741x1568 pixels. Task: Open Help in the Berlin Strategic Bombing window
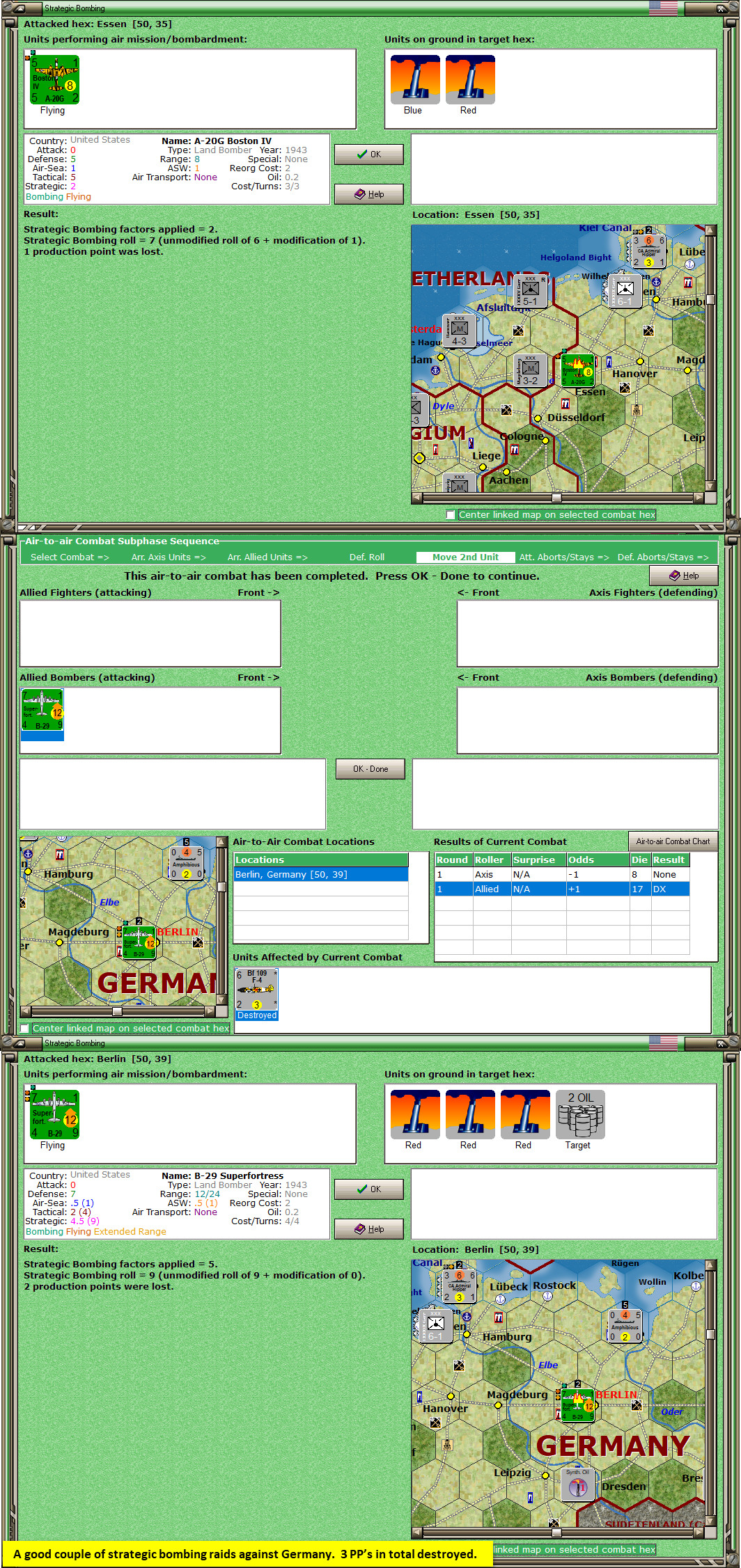tap(368, 1228)
